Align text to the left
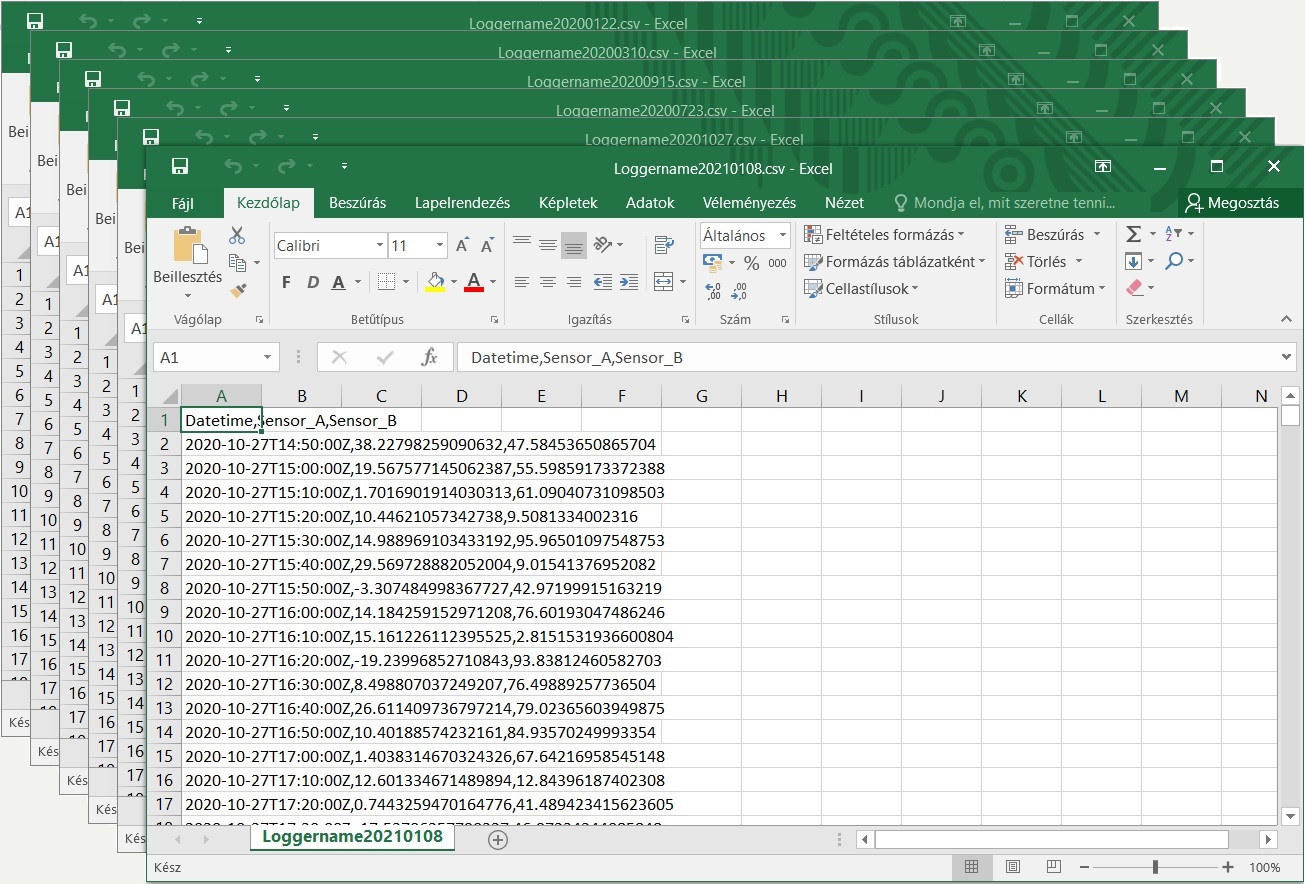This screenshot has width=1305, height=884. point(522,283)
